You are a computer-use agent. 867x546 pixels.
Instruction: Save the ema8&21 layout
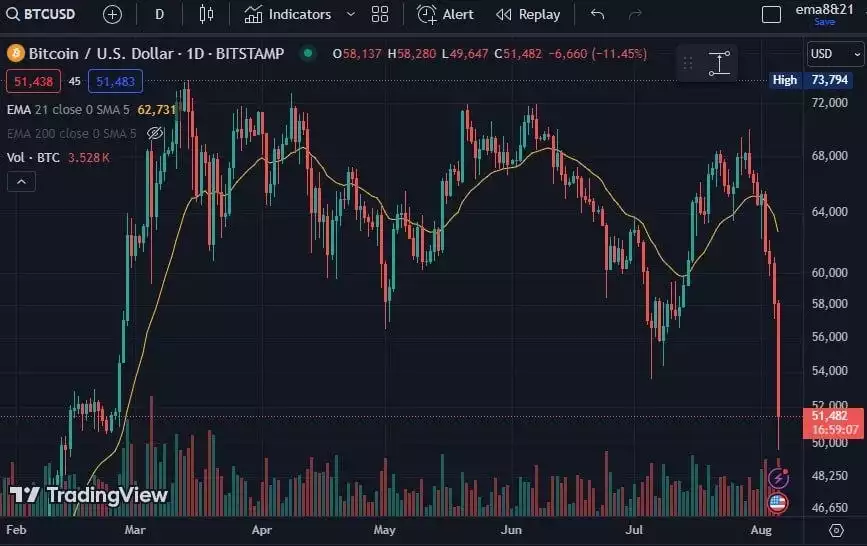(824, 22)
